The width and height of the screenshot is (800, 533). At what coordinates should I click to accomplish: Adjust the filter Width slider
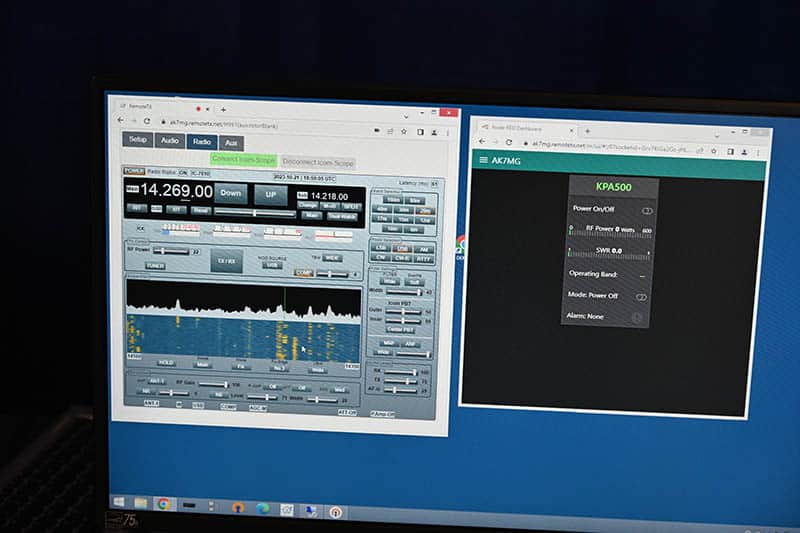click(x=404, y=292)
